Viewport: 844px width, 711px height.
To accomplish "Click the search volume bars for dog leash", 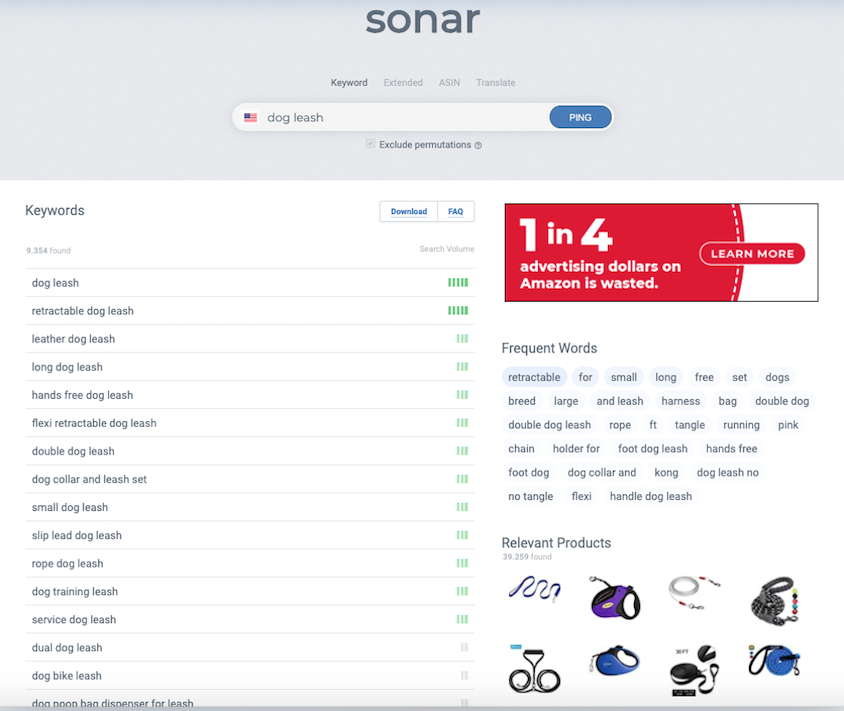I will point(458,283).
